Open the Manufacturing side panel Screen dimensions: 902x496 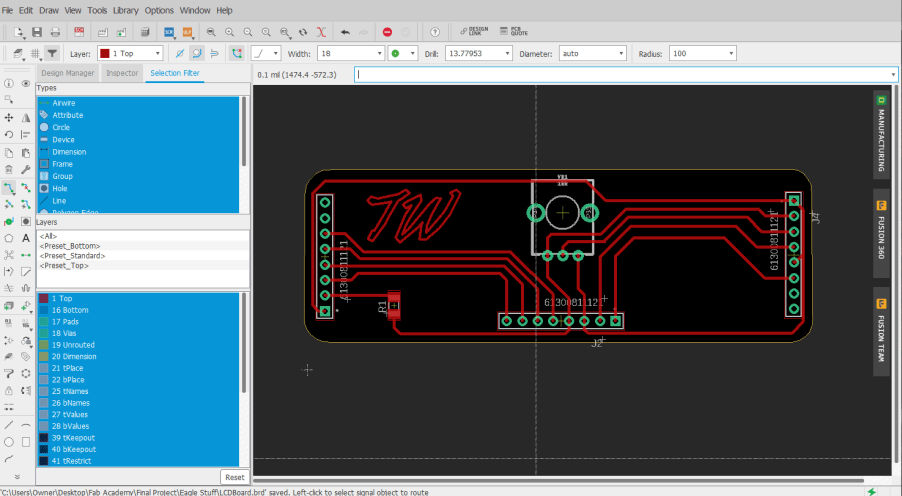coord(881,134)
